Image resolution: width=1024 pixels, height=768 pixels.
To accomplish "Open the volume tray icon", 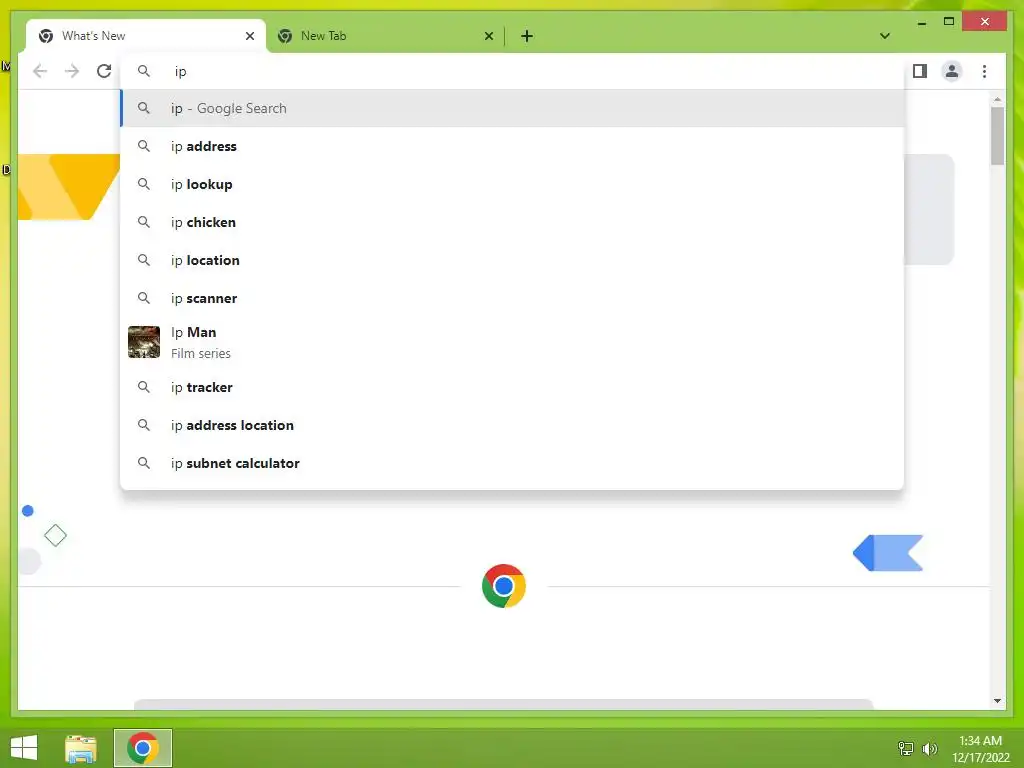I will point(929,748).
